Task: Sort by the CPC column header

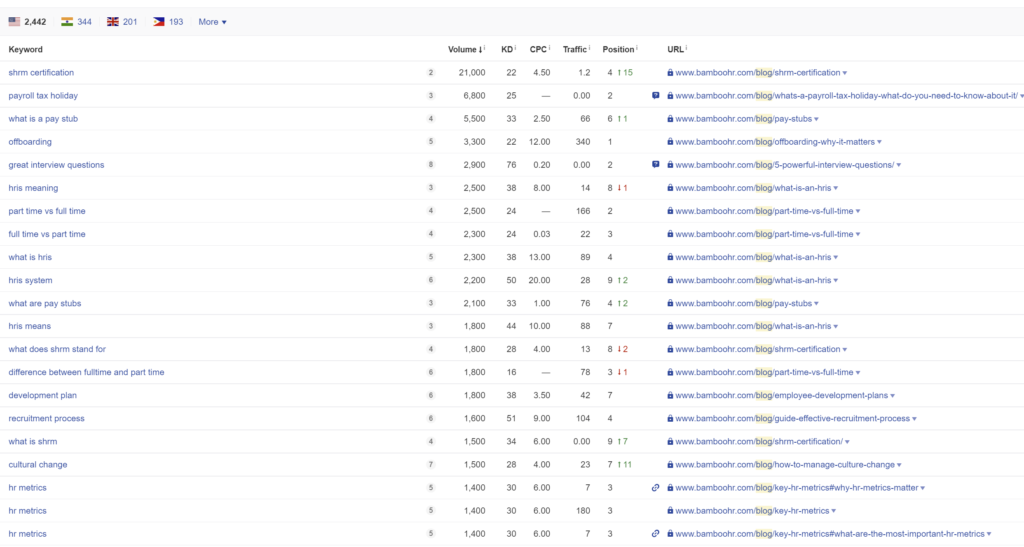Action: tap(537, 49)
